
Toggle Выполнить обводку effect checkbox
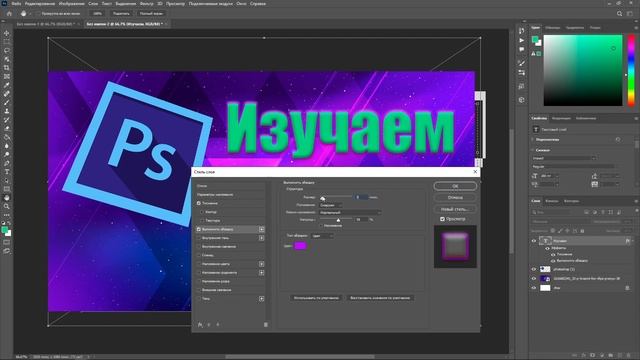click(199, 229)
